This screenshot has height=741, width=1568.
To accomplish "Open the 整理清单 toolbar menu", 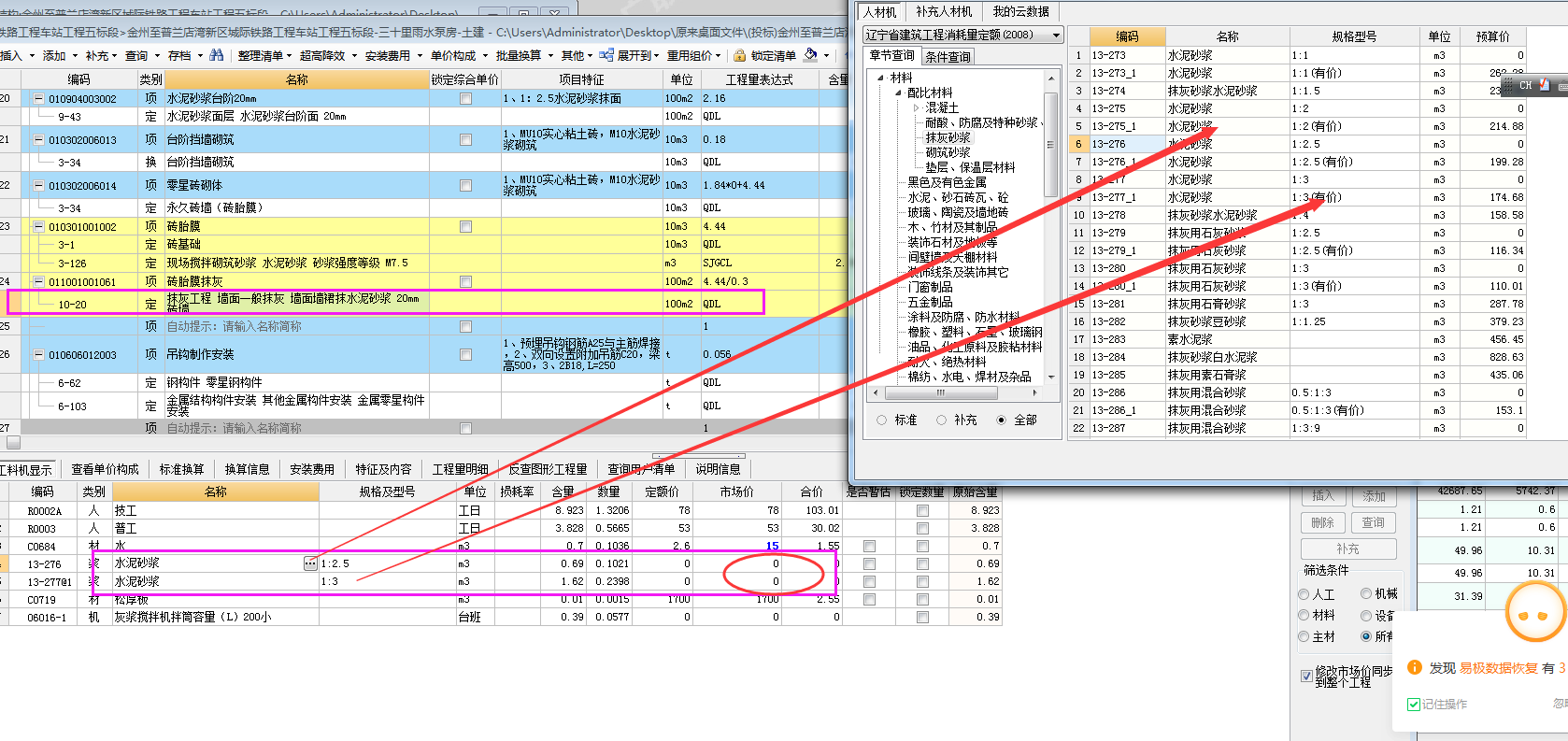I will coord(264,56).
